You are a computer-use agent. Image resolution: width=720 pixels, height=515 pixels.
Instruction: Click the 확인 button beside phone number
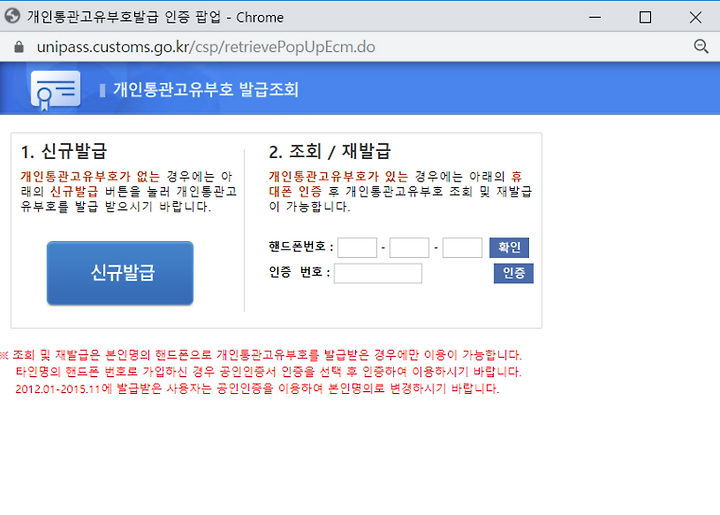pos(509,247)
